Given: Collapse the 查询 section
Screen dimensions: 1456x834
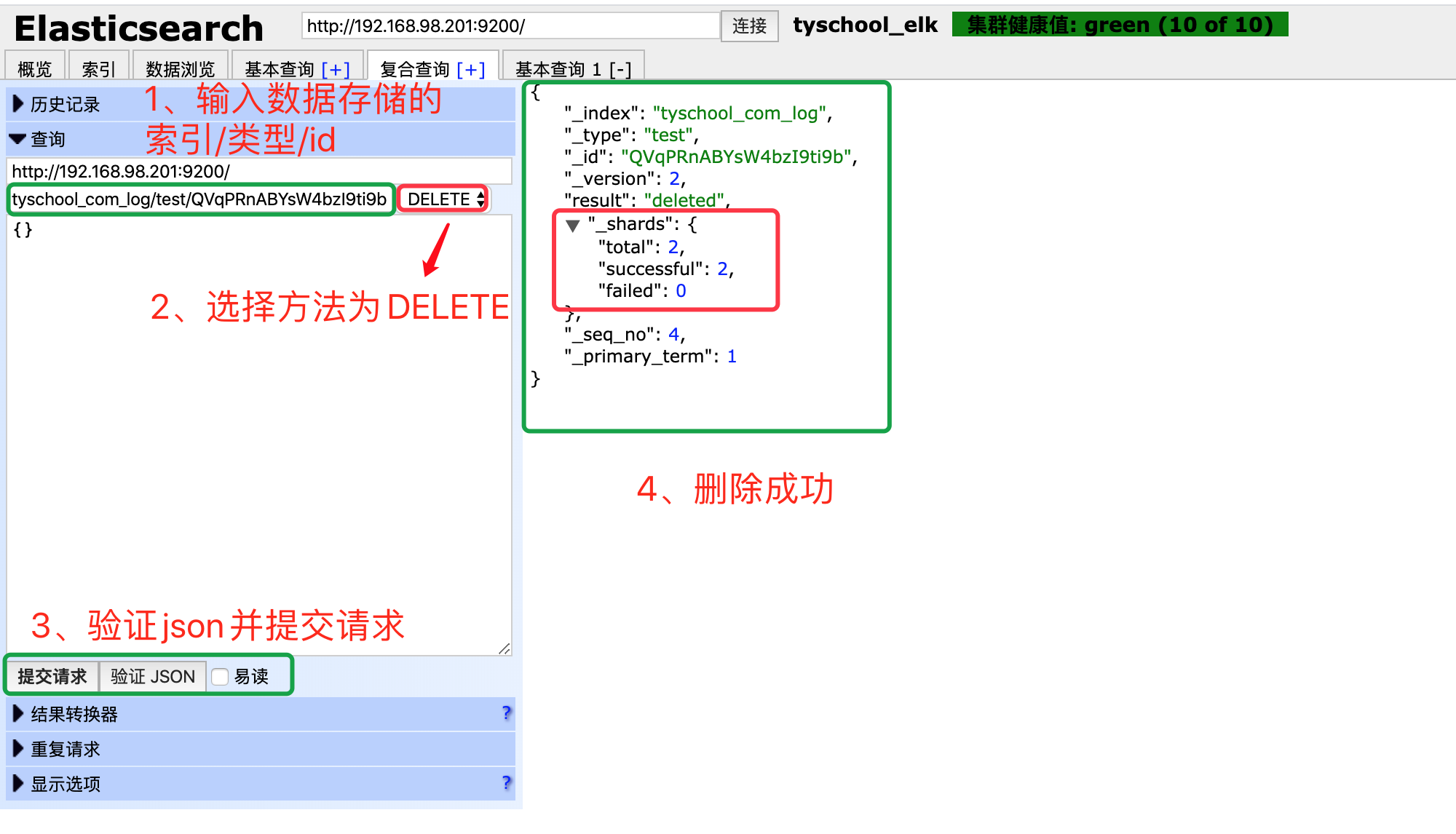Looking at the screenshot, I should point(16,138).
